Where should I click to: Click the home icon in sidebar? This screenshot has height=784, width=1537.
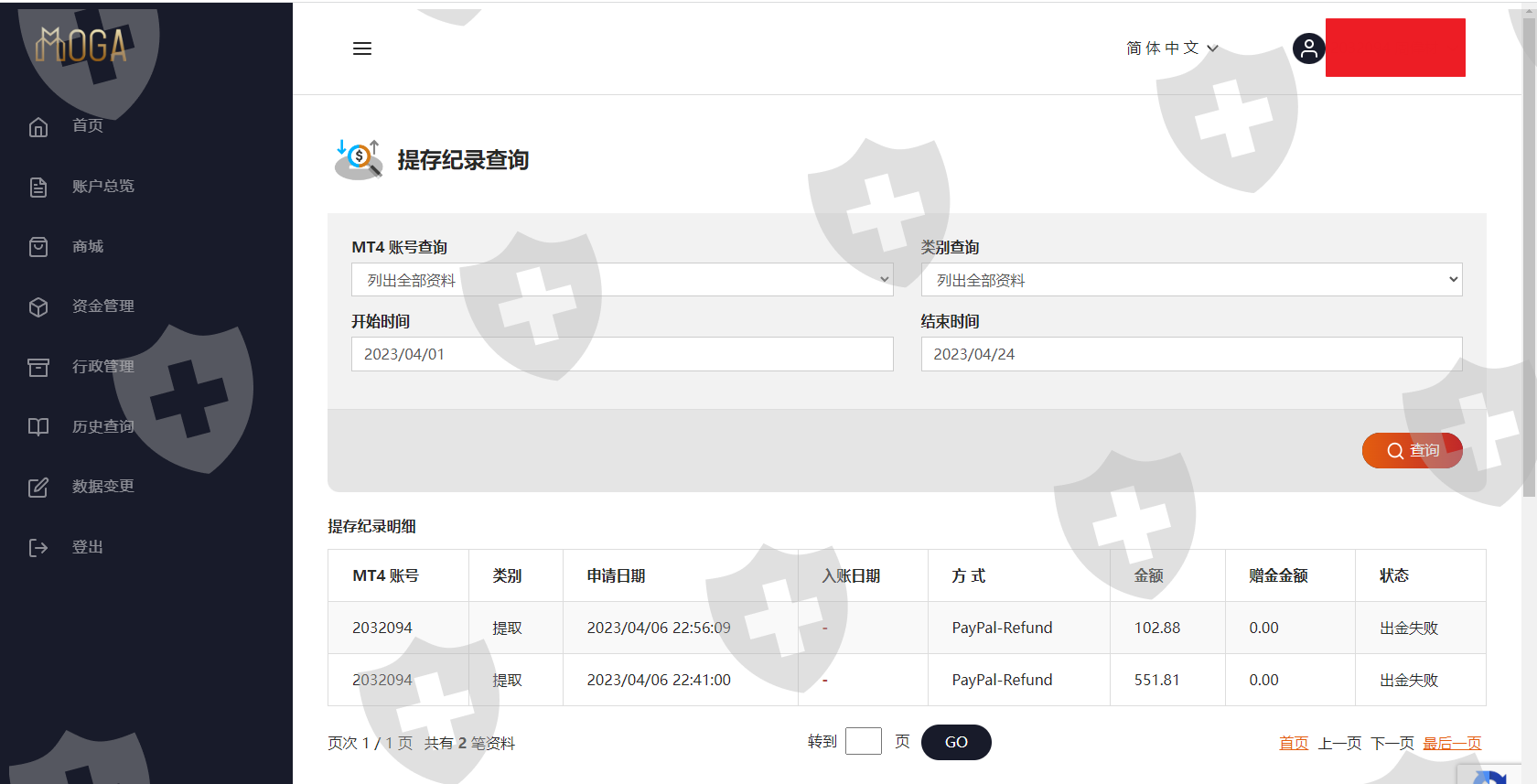38,126
